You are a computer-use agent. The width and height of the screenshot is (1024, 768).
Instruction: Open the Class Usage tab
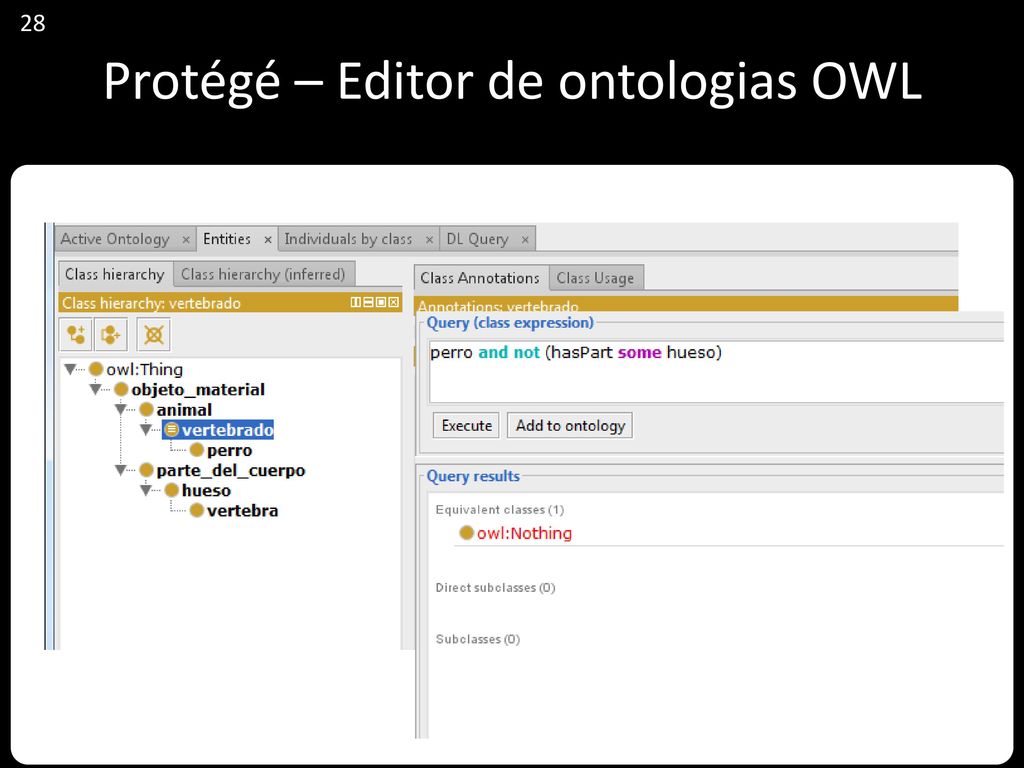(596, 278)
